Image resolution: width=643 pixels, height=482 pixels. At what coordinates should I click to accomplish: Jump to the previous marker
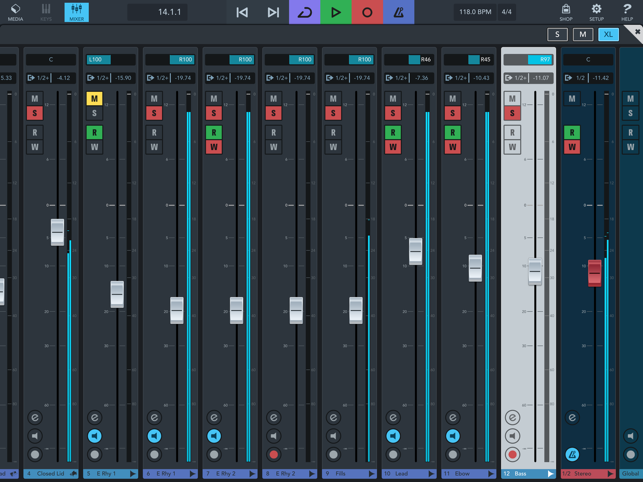click(x=242, y=13)
